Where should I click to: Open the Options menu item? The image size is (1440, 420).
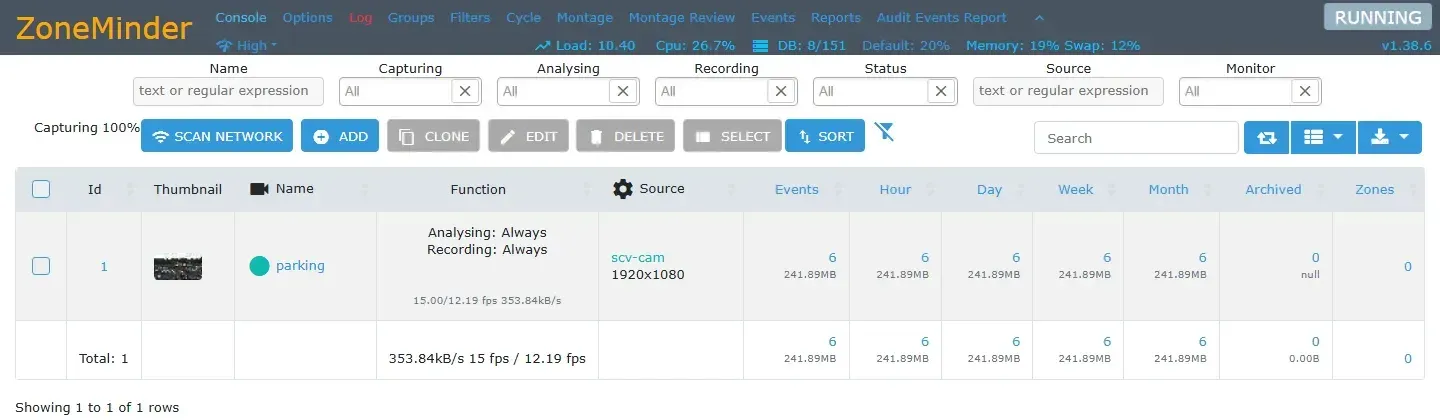click(x=308, y=17)
